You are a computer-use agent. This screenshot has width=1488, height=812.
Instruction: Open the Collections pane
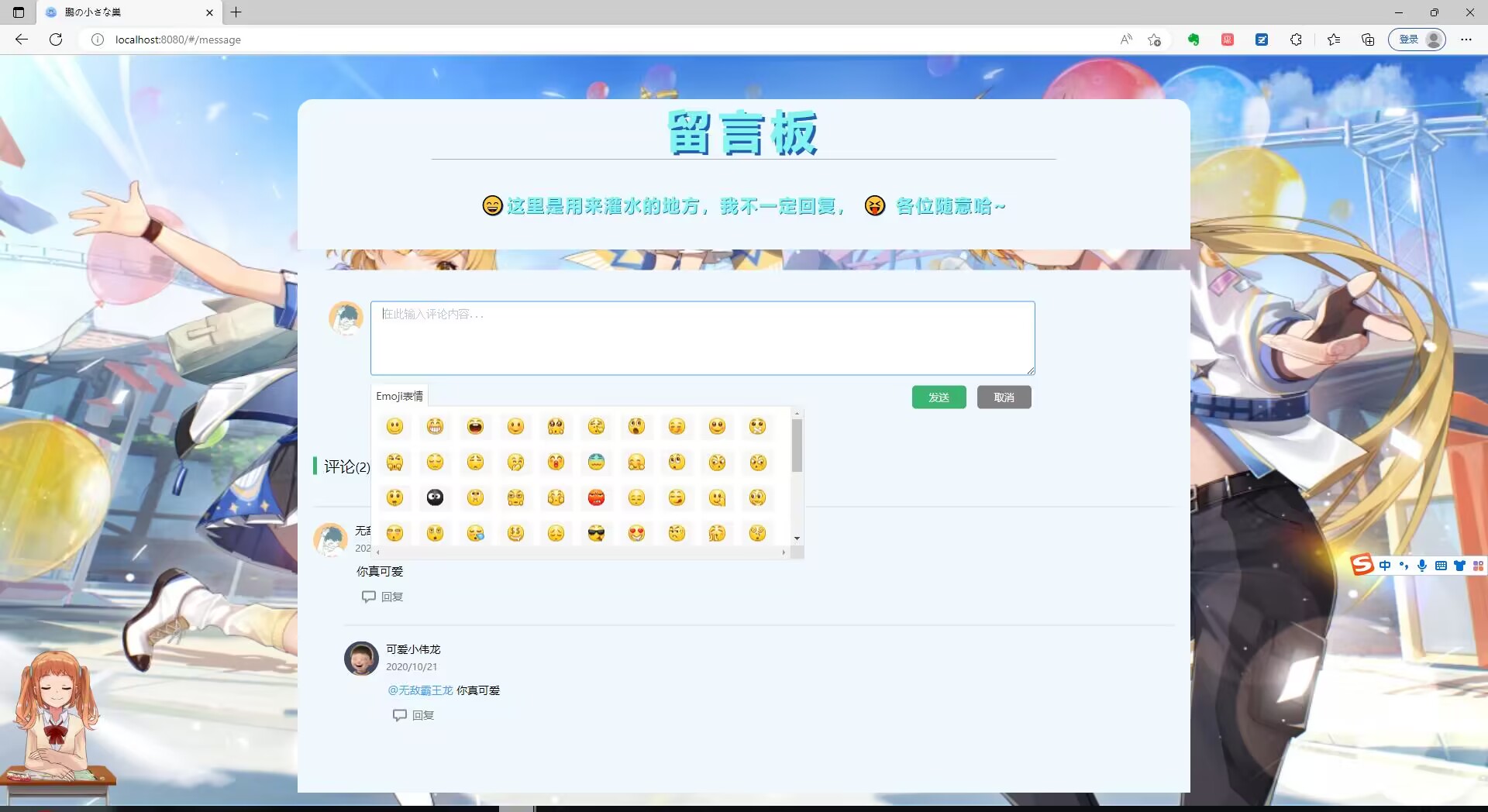(x=1367, y=40)
